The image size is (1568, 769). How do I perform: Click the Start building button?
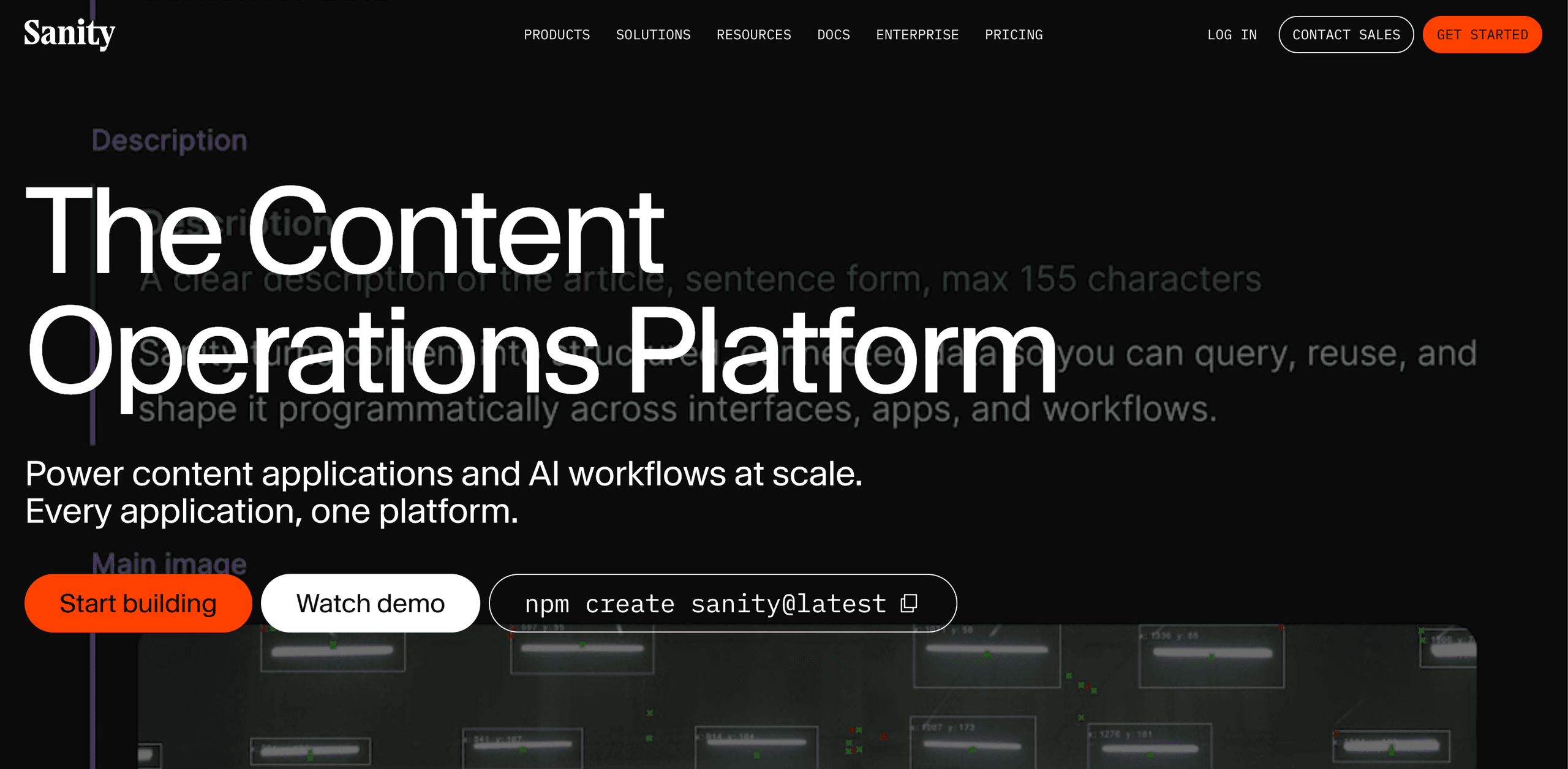tap(138, 604)
